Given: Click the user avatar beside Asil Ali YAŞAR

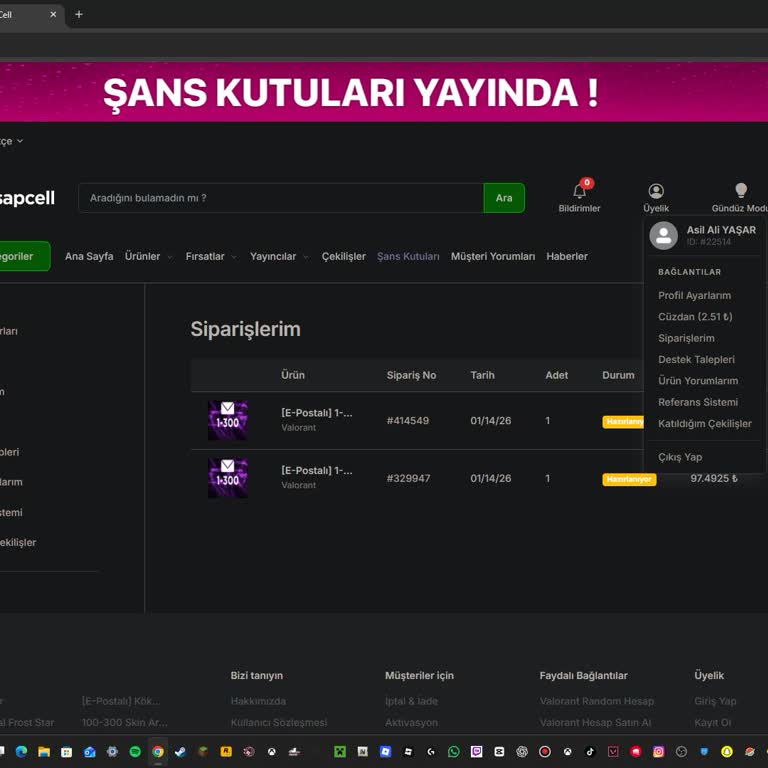Looking at the screenshot, I should [x=663, y=236].
